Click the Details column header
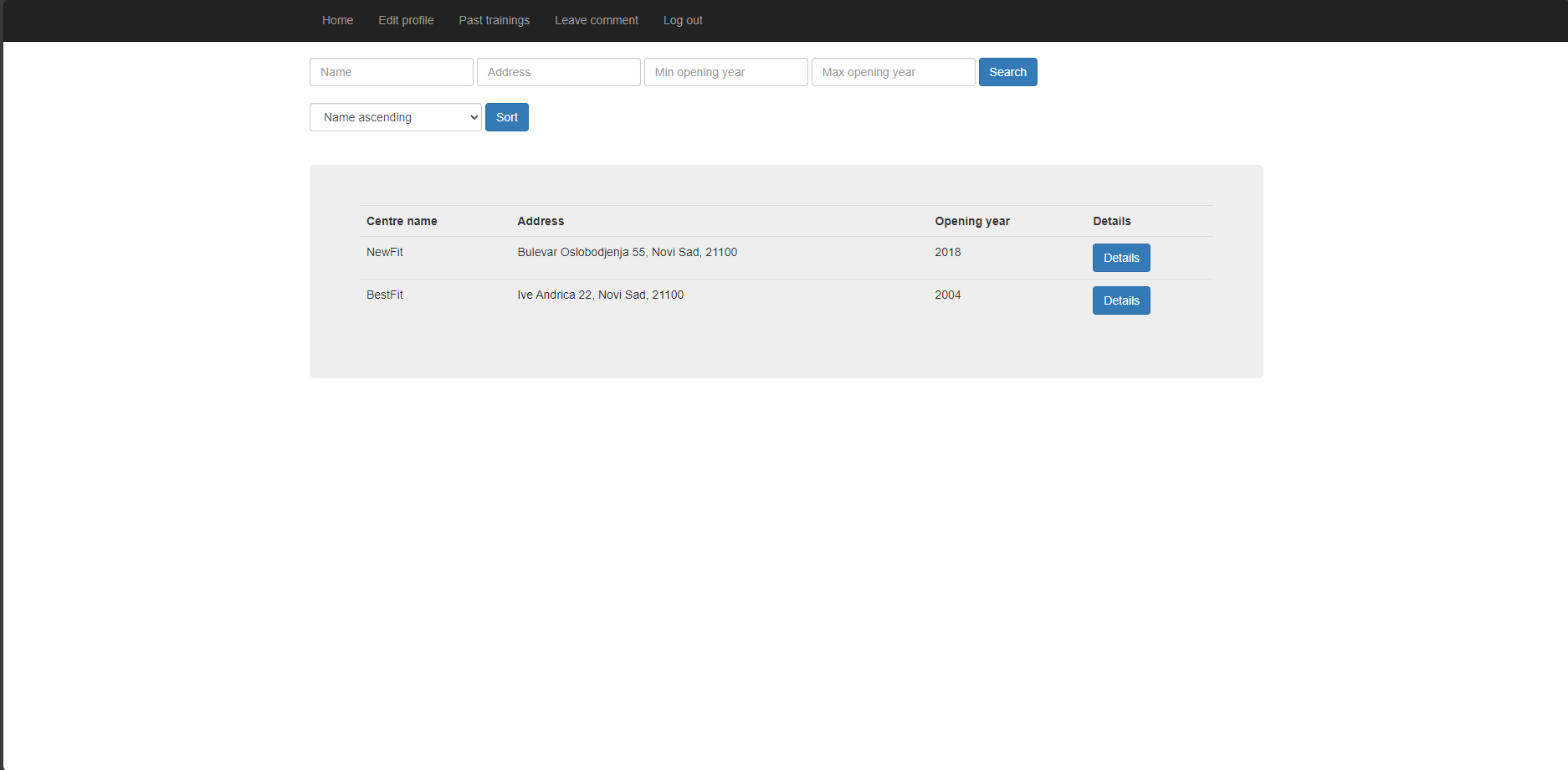The height and width of the screenshot is (770, 1568). 1111,221
